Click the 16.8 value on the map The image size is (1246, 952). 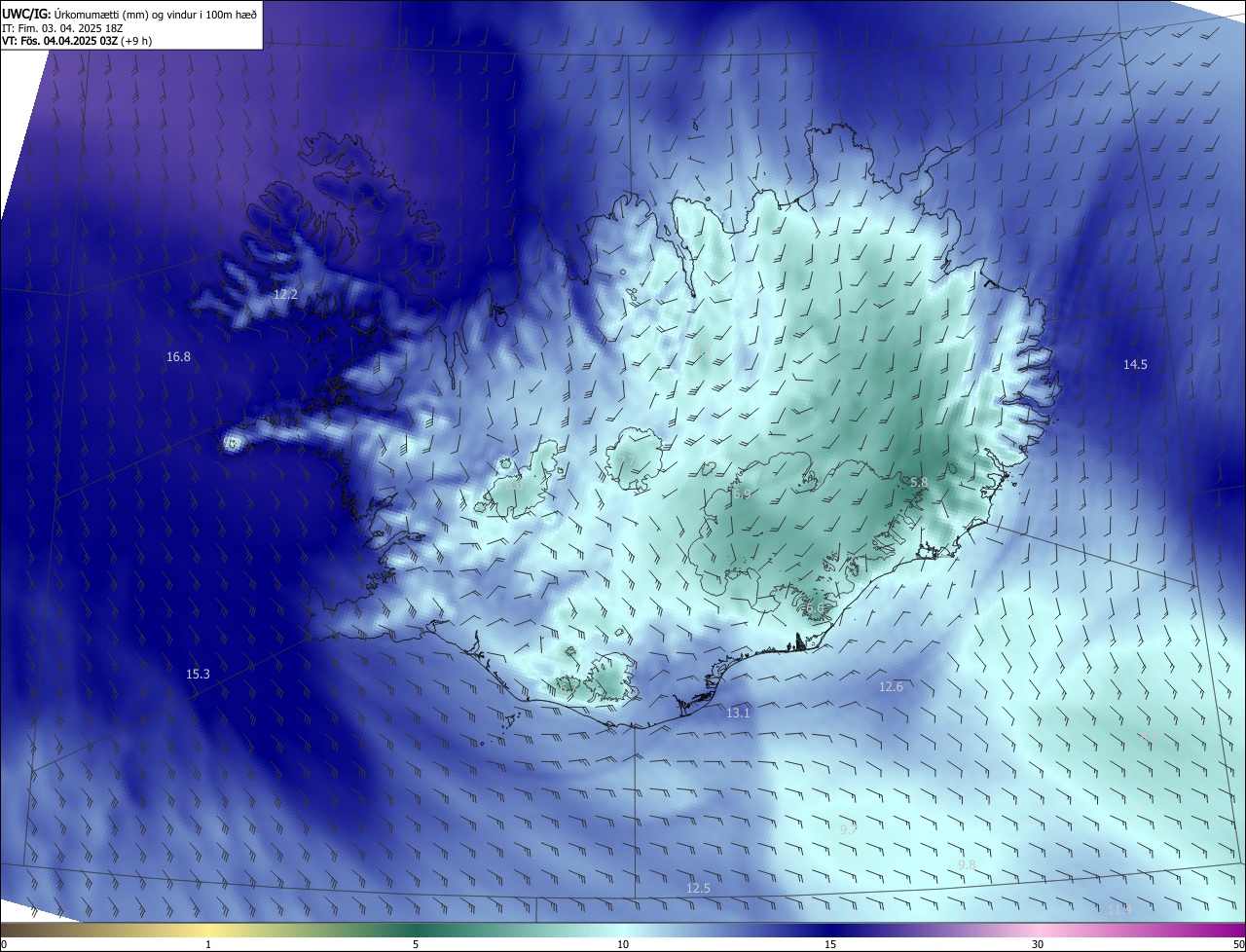[x=178, y=357]
